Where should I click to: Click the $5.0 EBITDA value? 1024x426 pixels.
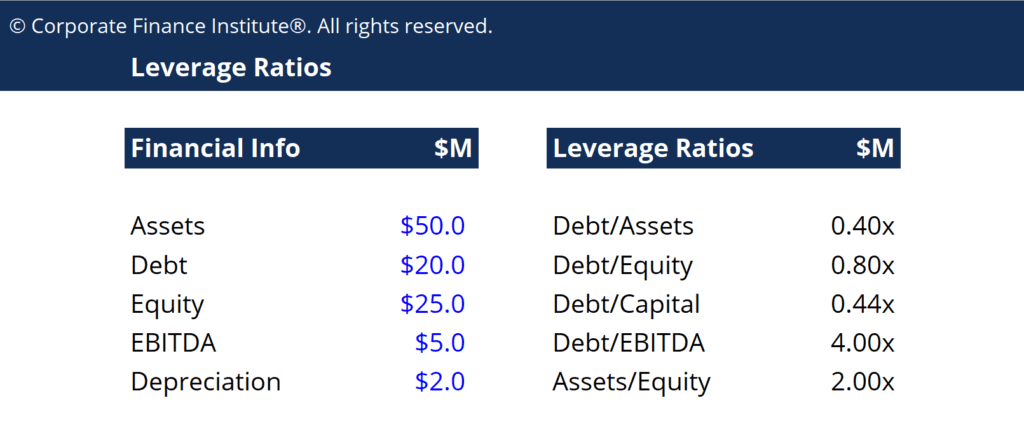[440, 343]
